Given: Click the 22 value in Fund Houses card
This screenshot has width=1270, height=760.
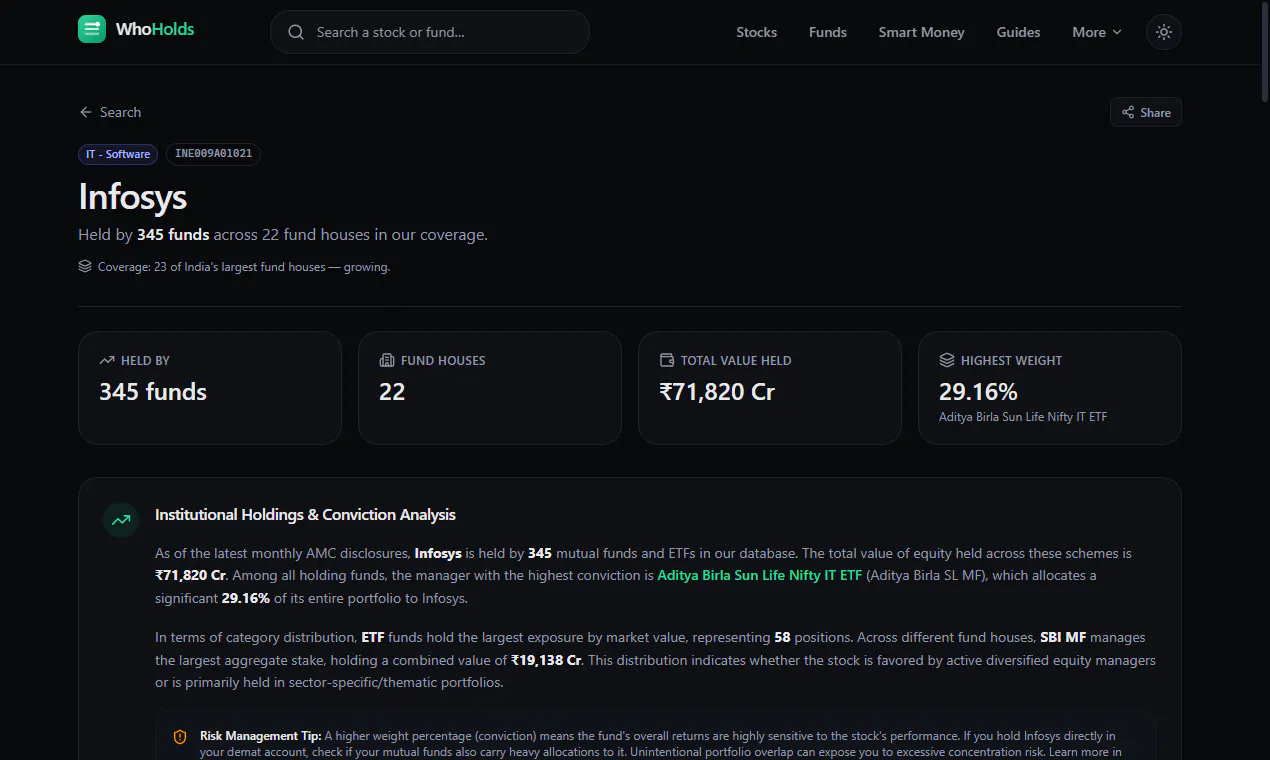Looking at the screenshot, I should tap(392, 392).
